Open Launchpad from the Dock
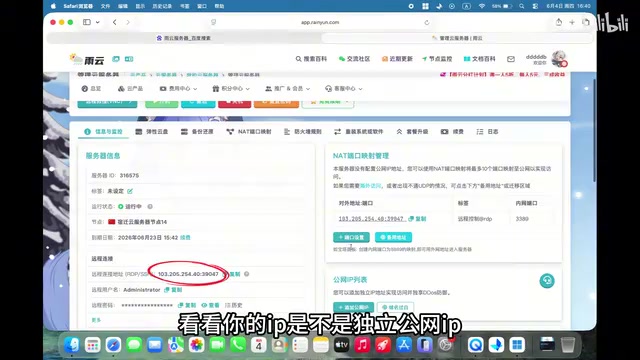The height and width of the screenshot is (360, 640). (93, 345)
